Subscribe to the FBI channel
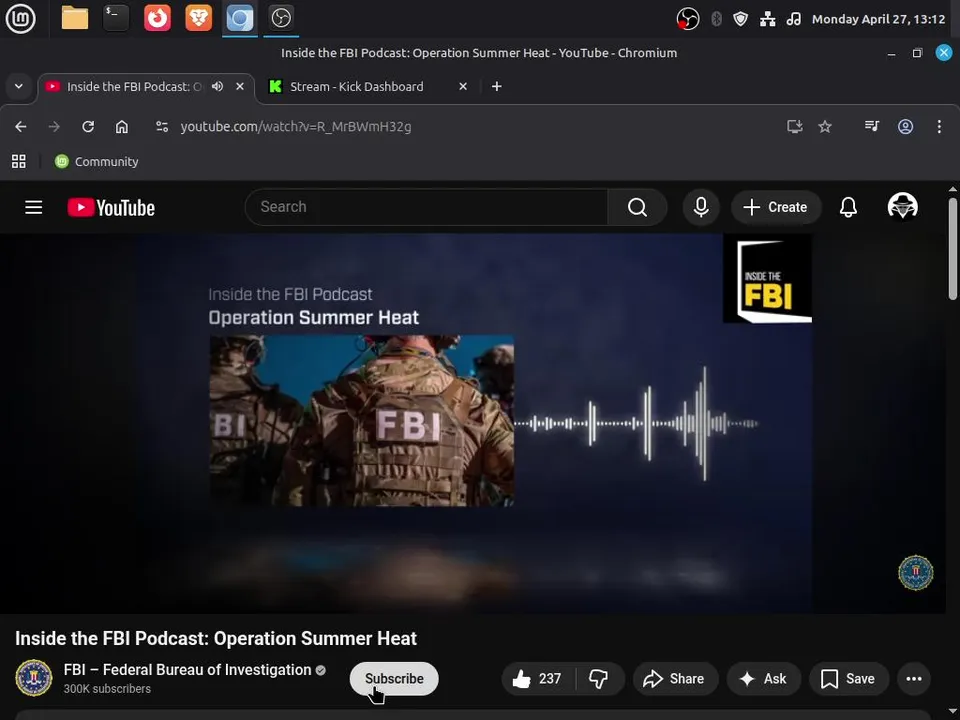 pyautogui.click(x=394, y=678)
